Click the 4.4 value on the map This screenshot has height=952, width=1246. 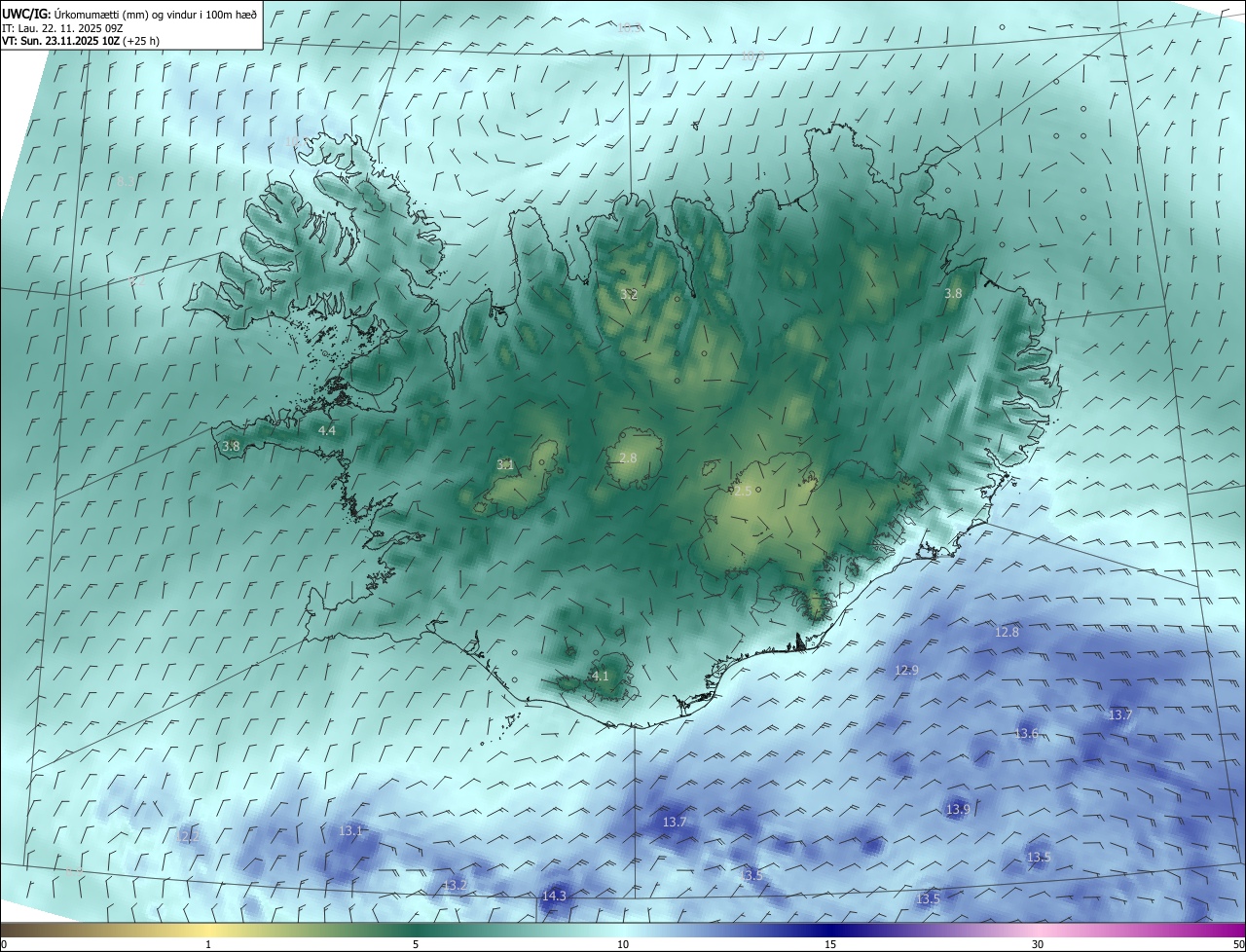pyautogui.click(x=327, y=430)
